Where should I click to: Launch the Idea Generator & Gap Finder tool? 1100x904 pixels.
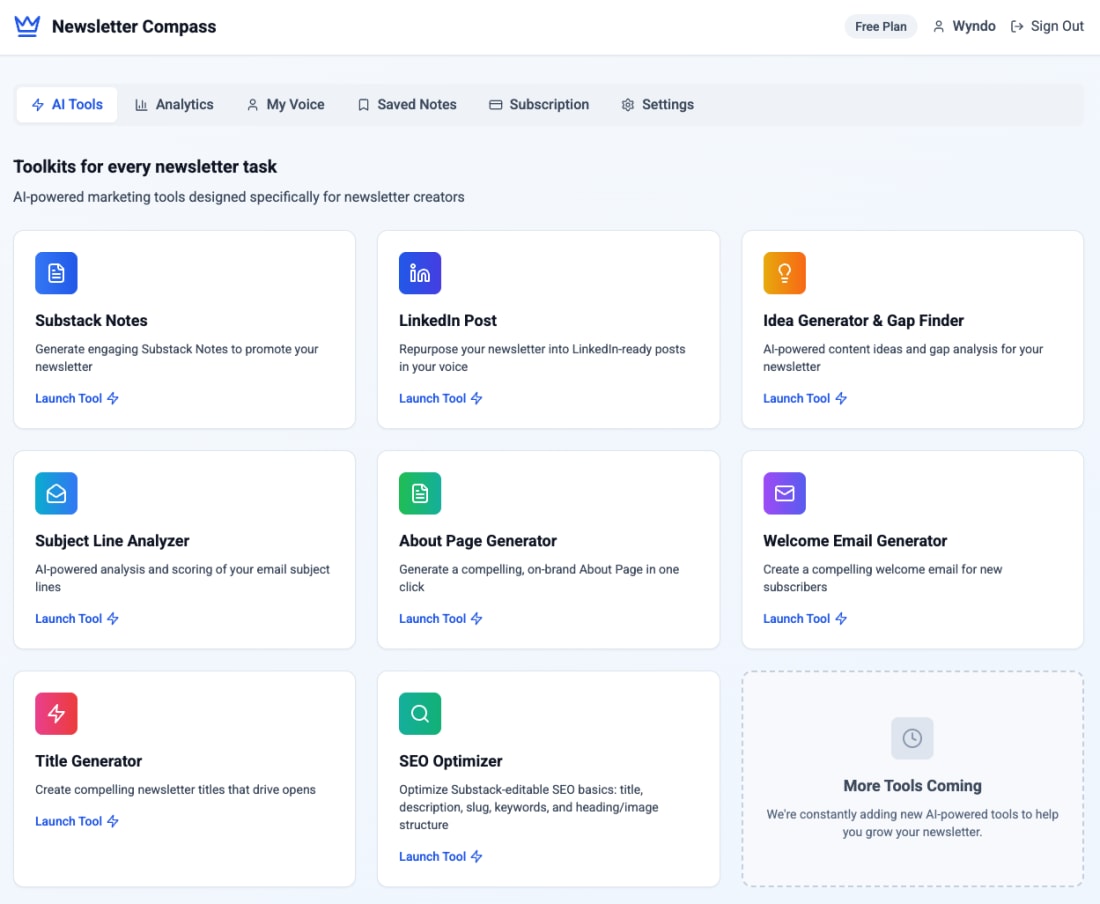[x=805, y=398]
